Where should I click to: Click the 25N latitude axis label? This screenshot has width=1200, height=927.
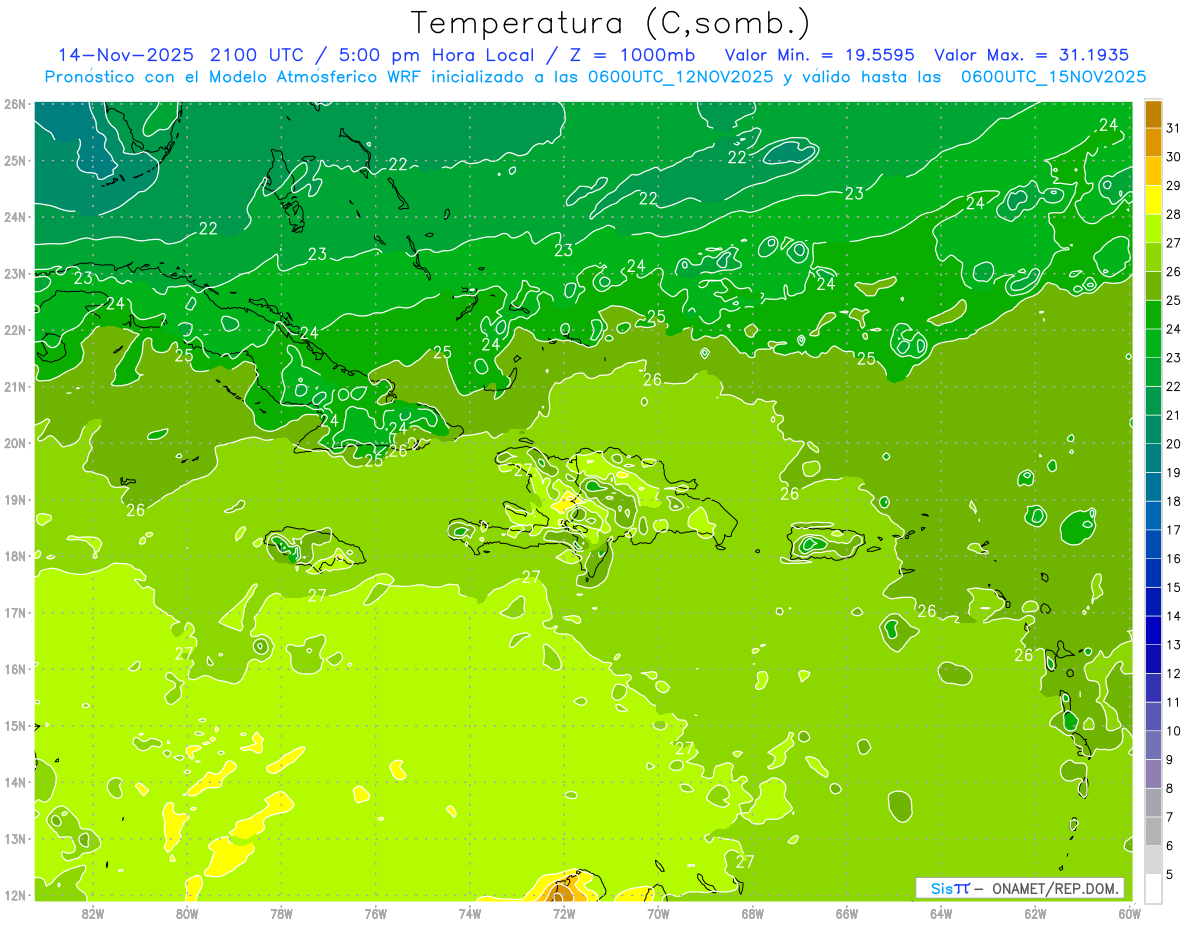tap(15, 160)
